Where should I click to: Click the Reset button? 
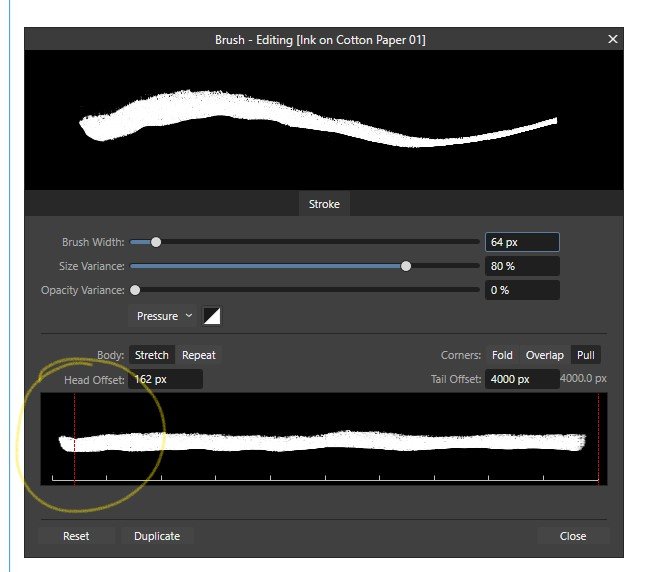(x=76, y=536)
